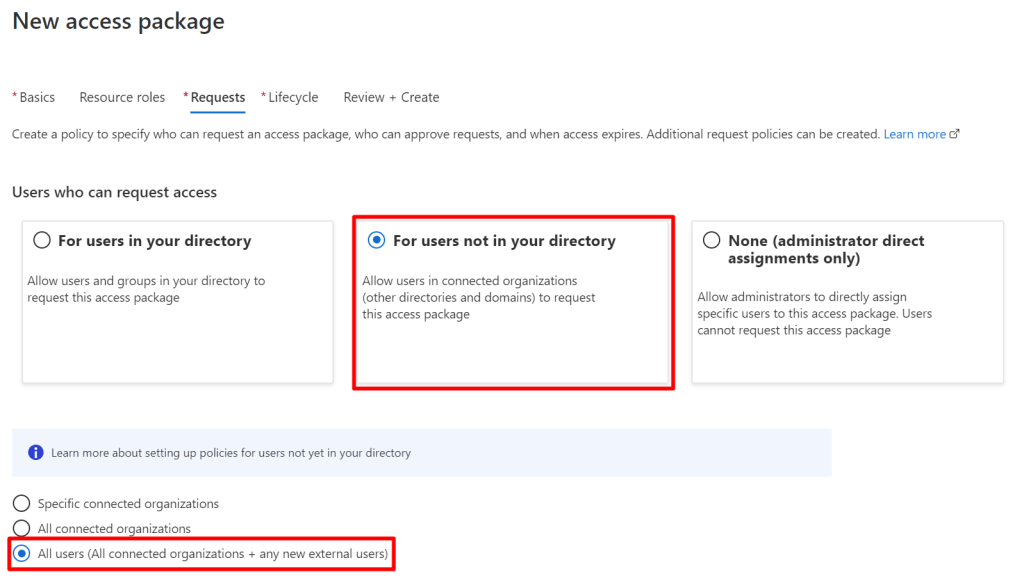Open the Review + Create tab
This screenshot has height=583, width=1024.
[391, 97]
